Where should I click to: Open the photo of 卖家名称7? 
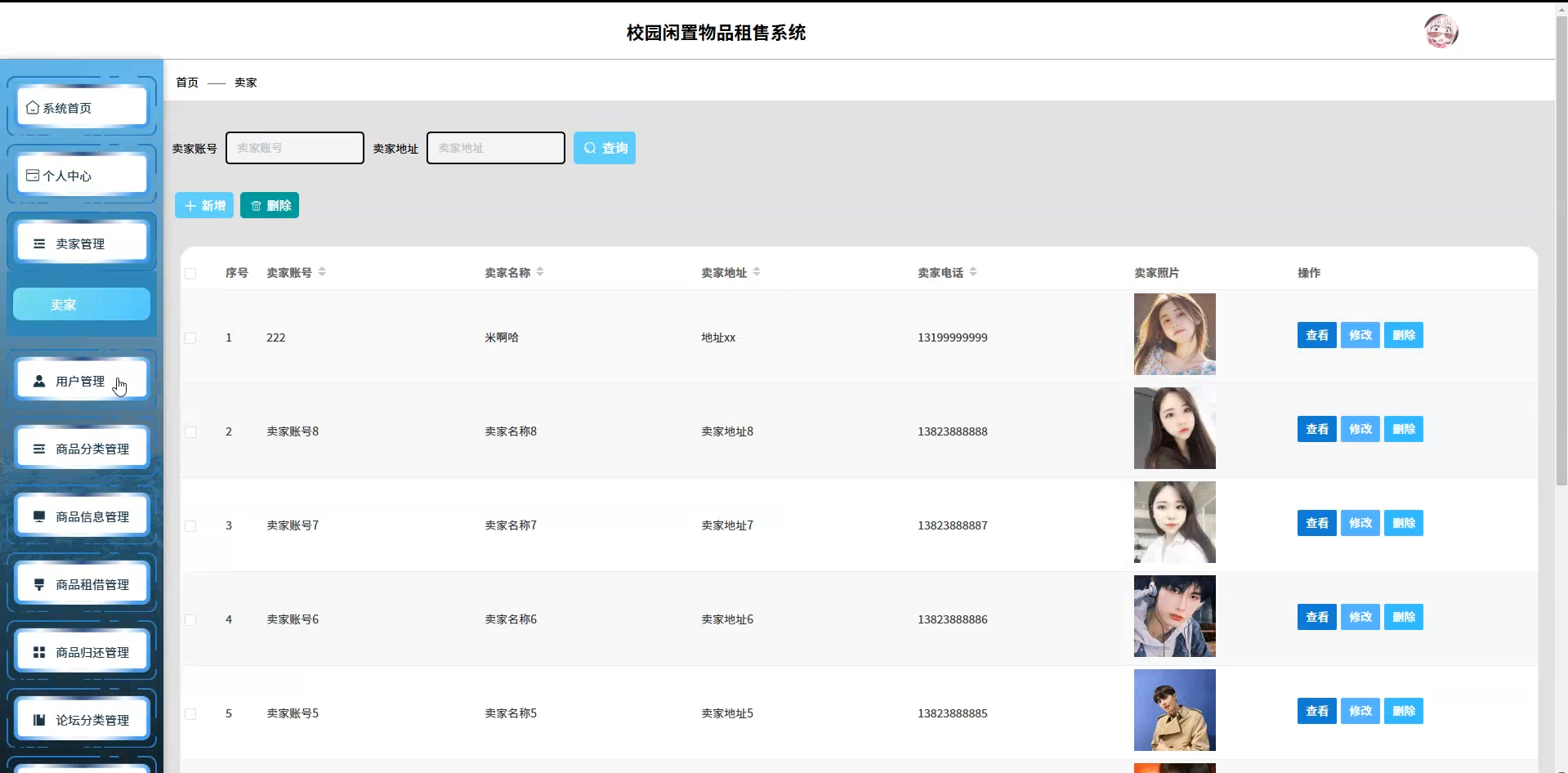point(1175,522)
